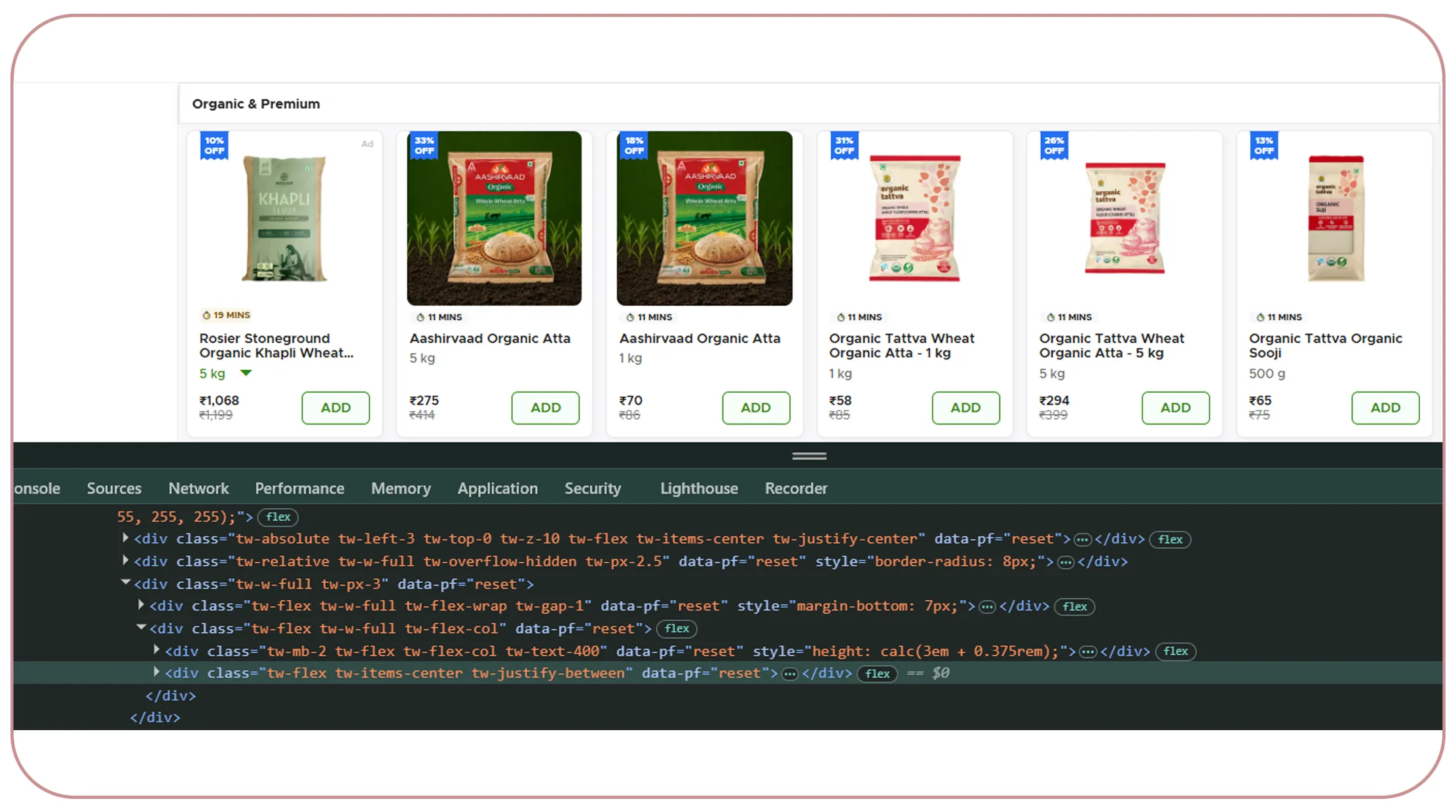Open Aashirvaad Organic Atta 18% off image
This screenshot has height=812, width=1456.
(705, 218)
